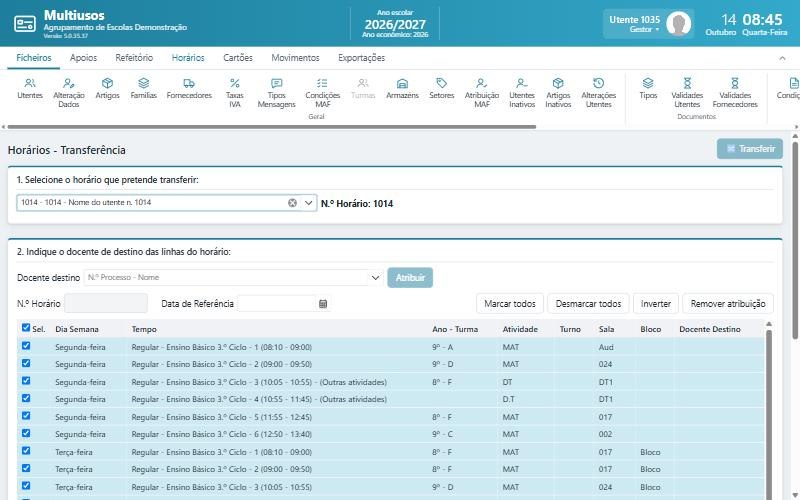The width and height of the screenshot is (800, 500).
Task: Open the Gestor user role dropdown
Action: [x=644, y=30]
